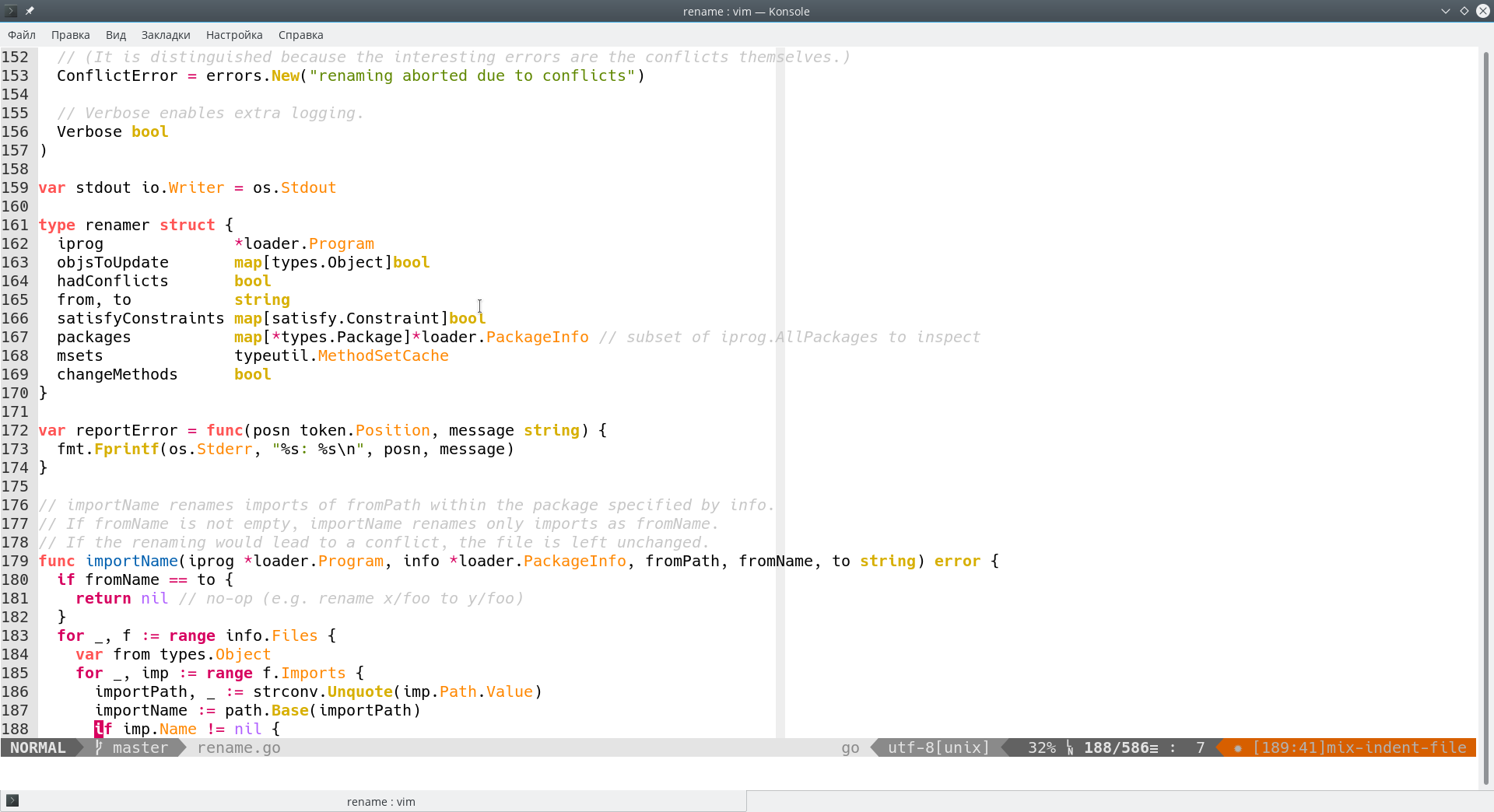1494x812 pixels.
Task: Select the go filetype indicator in statusline
Action: pos(850,747)
